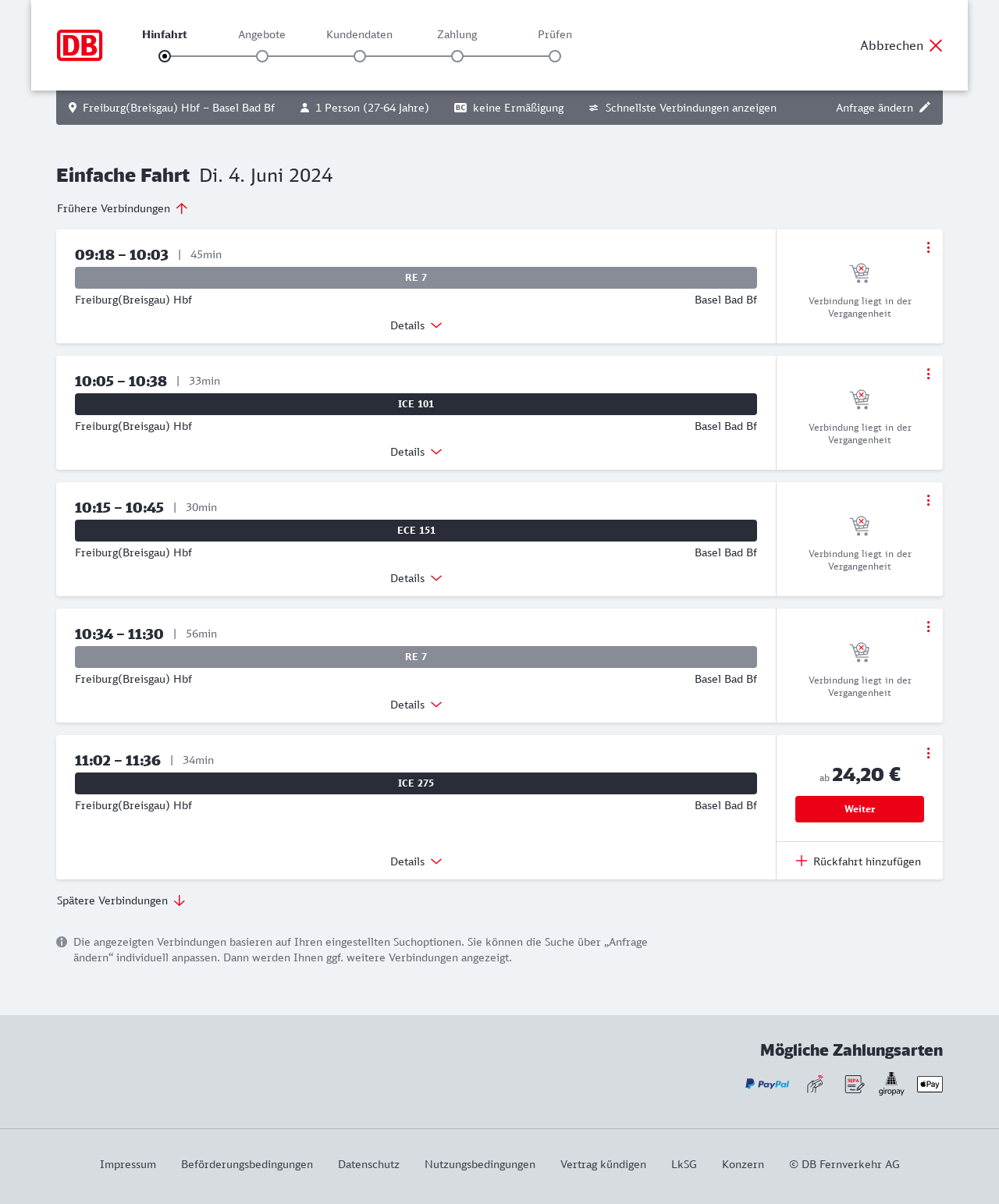
Task: Expand Details for the 09:18 RE 7 connection
Action: [416, 325]
